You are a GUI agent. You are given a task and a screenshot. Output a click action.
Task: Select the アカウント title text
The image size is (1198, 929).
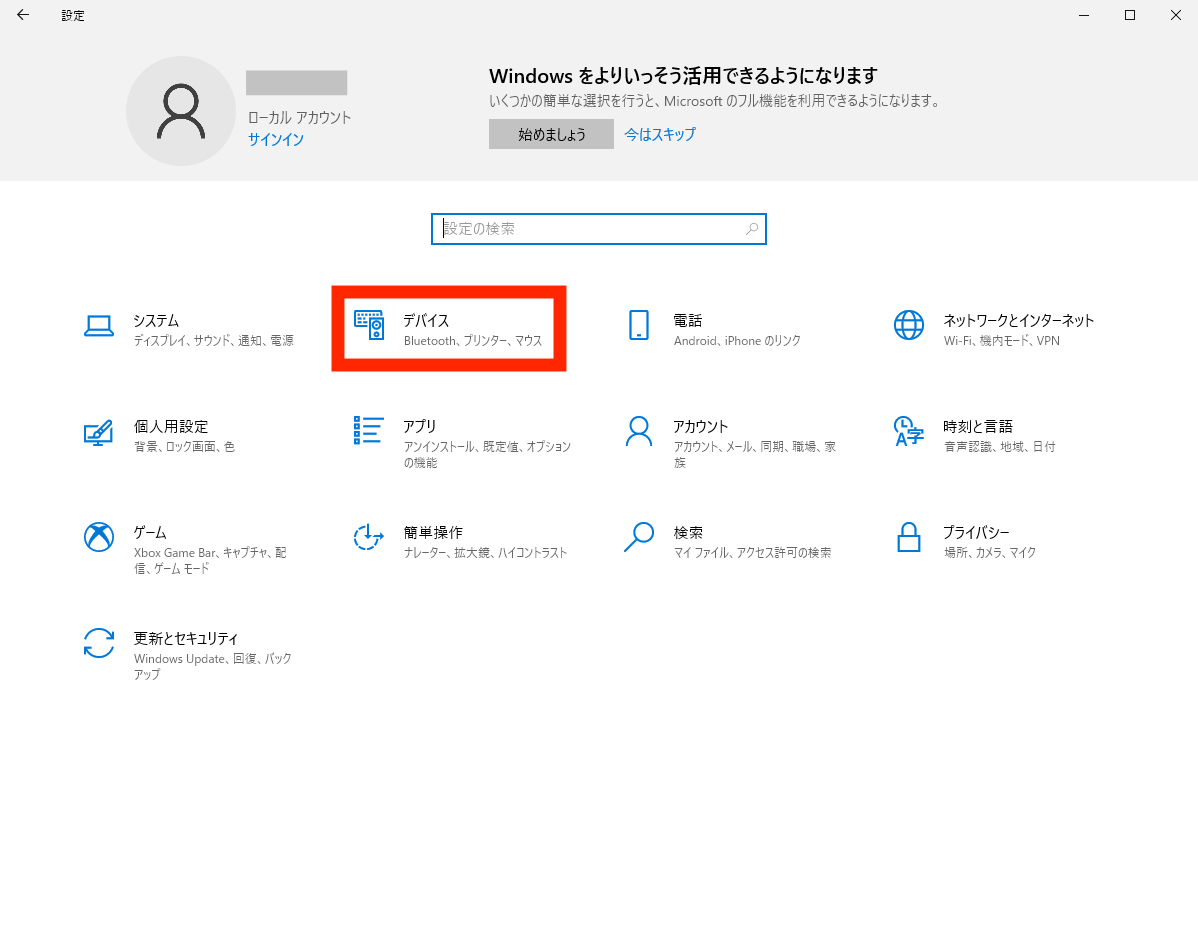click(x=701, y=426)
